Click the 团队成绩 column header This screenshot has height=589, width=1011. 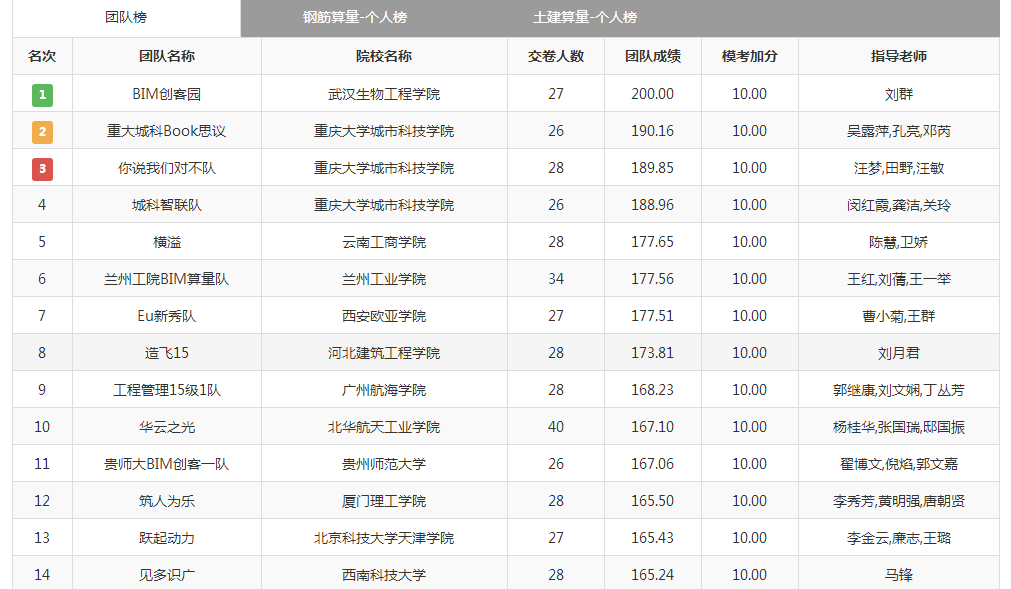(x=653, y=56)
